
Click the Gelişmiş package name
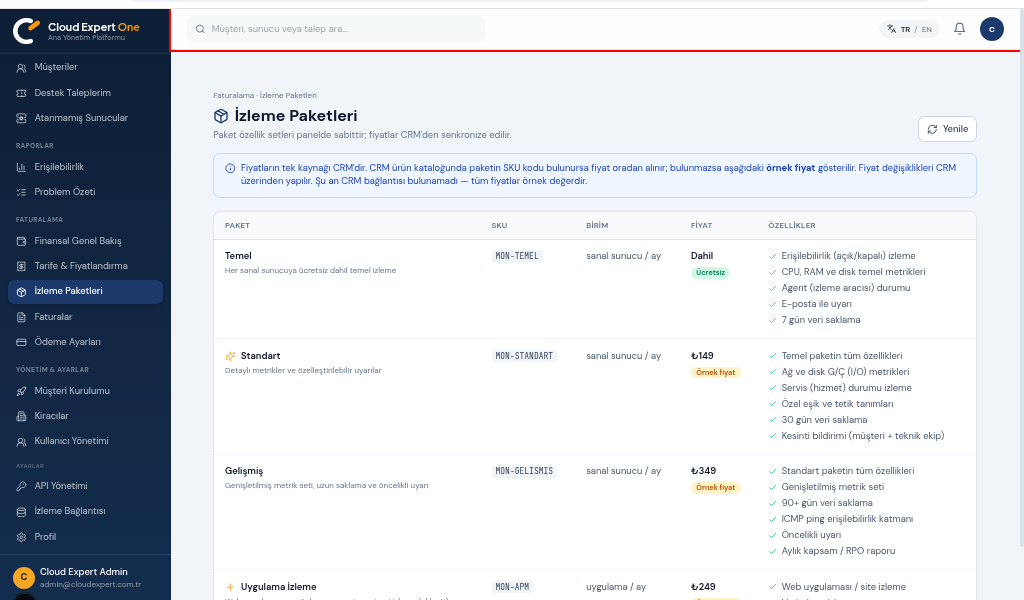pyautogui.click(x=244, y=471)
